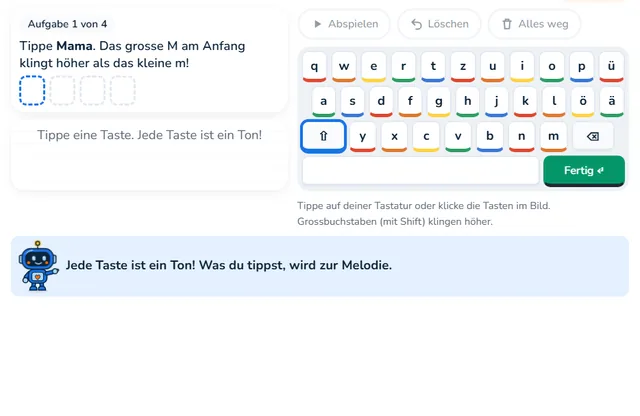Tap the g key
640x416 pixels.
point(439,101)
